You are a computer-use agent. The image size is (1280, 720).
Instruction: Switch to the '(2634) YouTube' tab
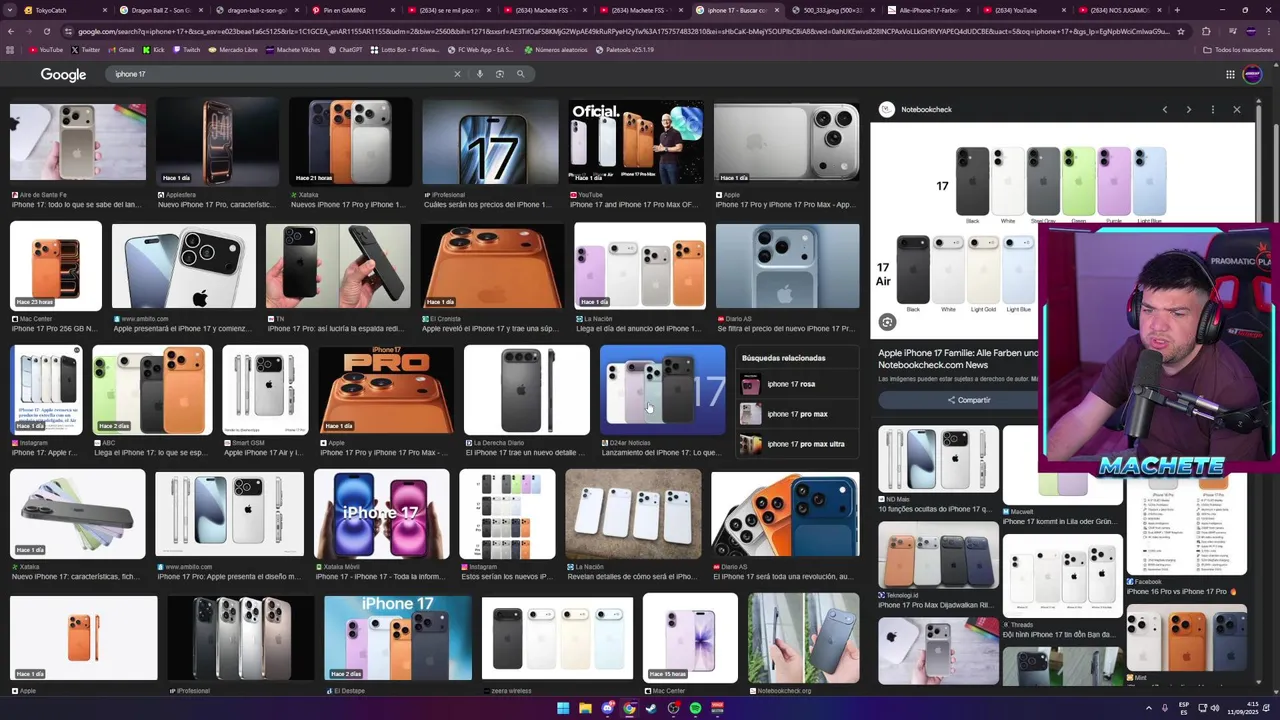pos(1022,10)
